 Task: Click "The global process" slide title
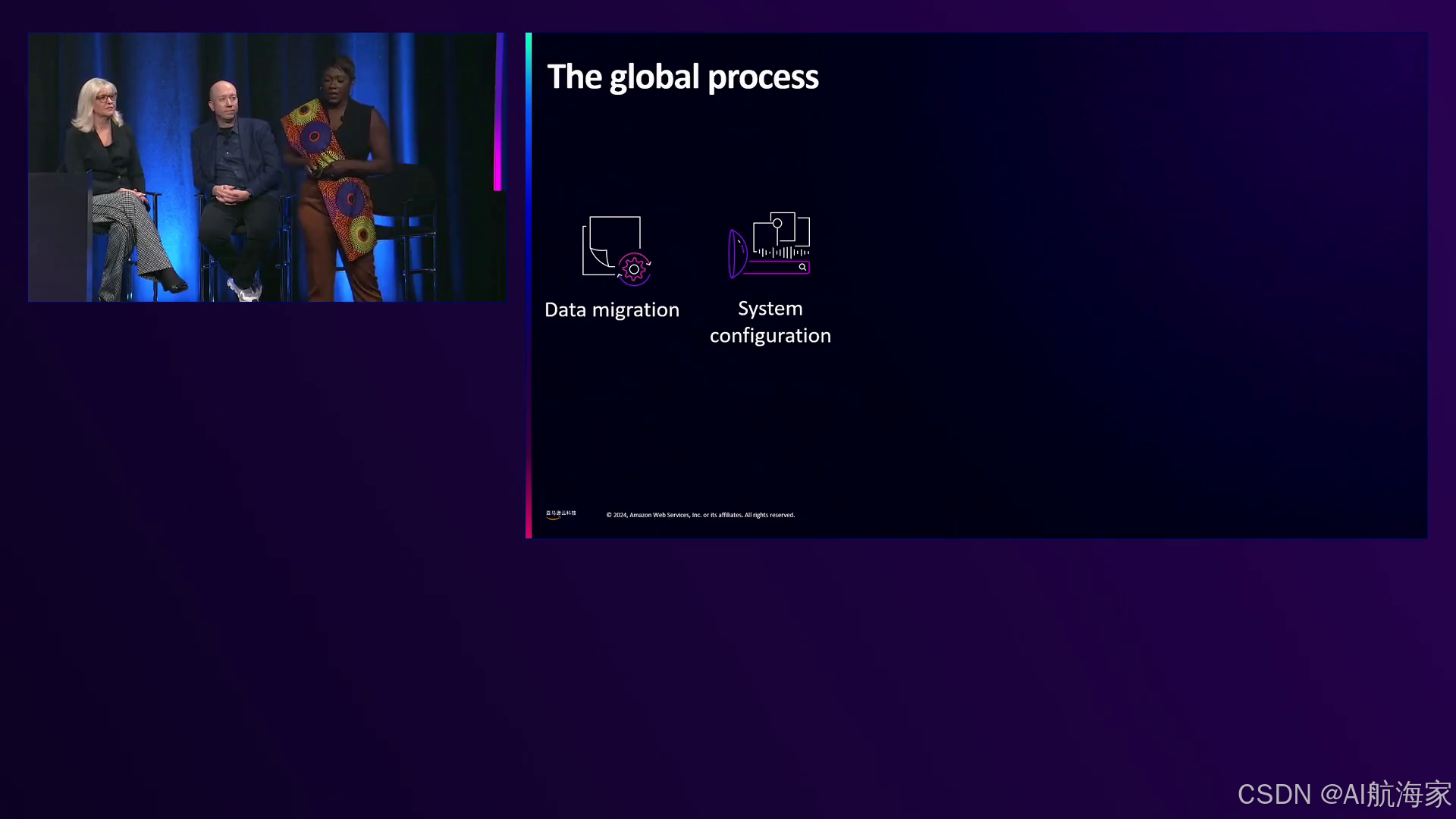click(x=682, y=77)
